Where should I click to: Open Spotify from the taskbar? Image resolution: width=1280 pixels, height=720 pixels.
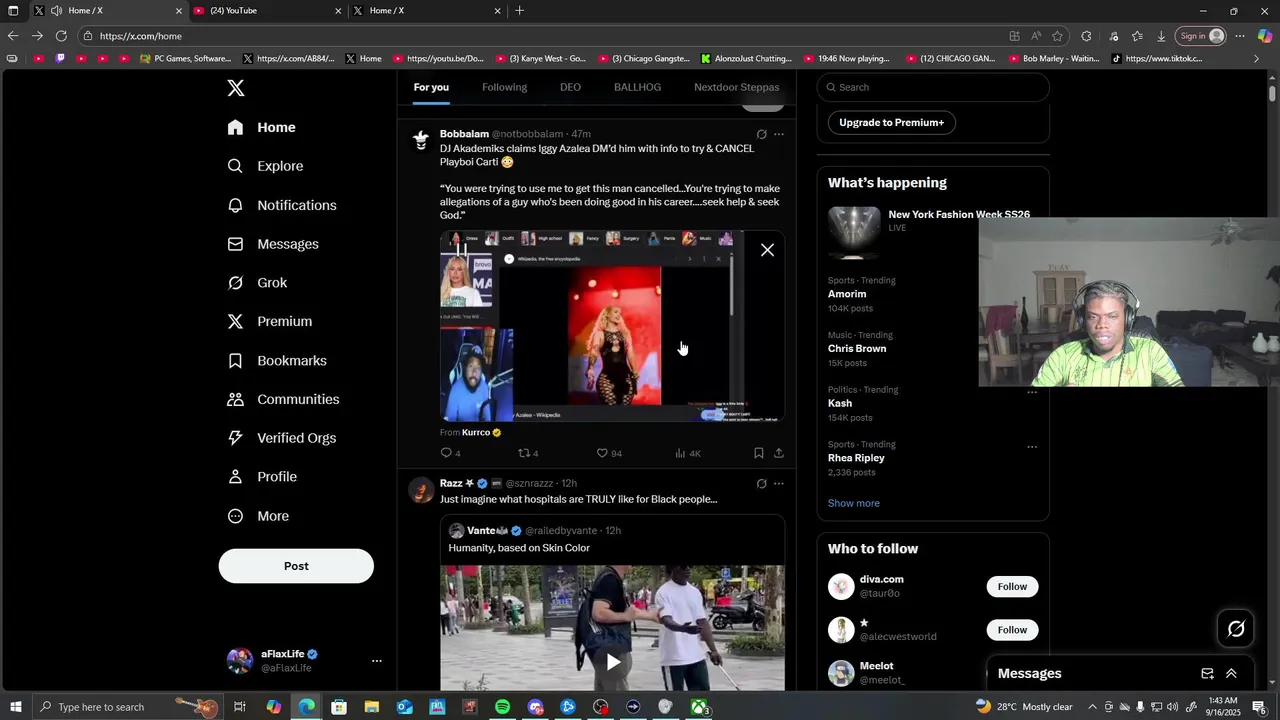point(502,707)
